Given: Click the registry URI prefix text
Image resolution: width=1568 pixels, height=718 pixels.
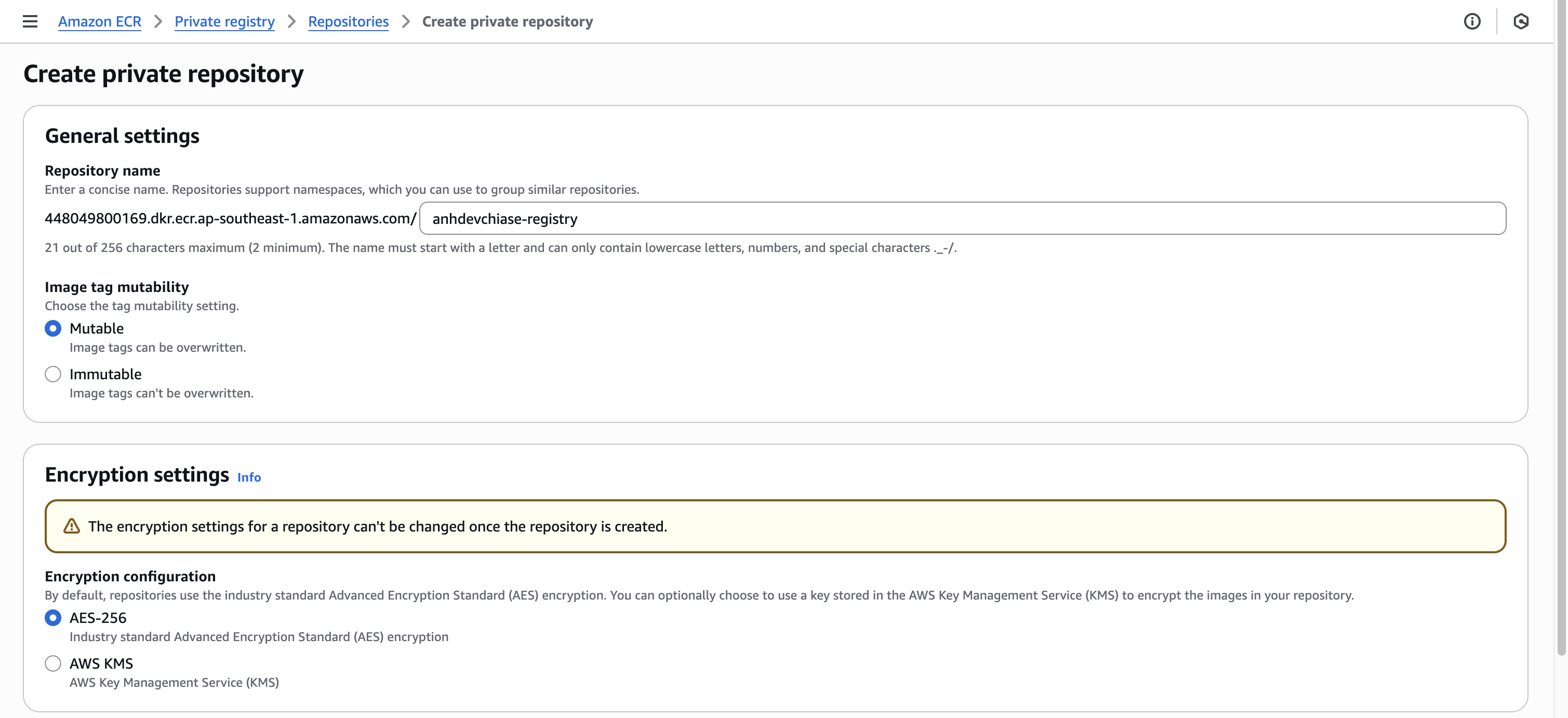Looking at the screenshot, I should 230,218.
